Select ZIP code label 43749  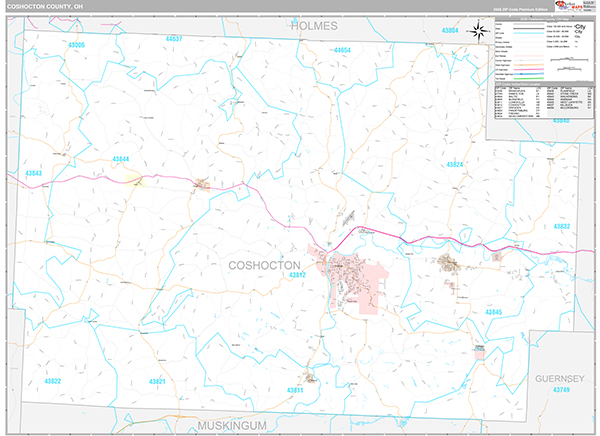pyautogui.click(x=561, y=390)
